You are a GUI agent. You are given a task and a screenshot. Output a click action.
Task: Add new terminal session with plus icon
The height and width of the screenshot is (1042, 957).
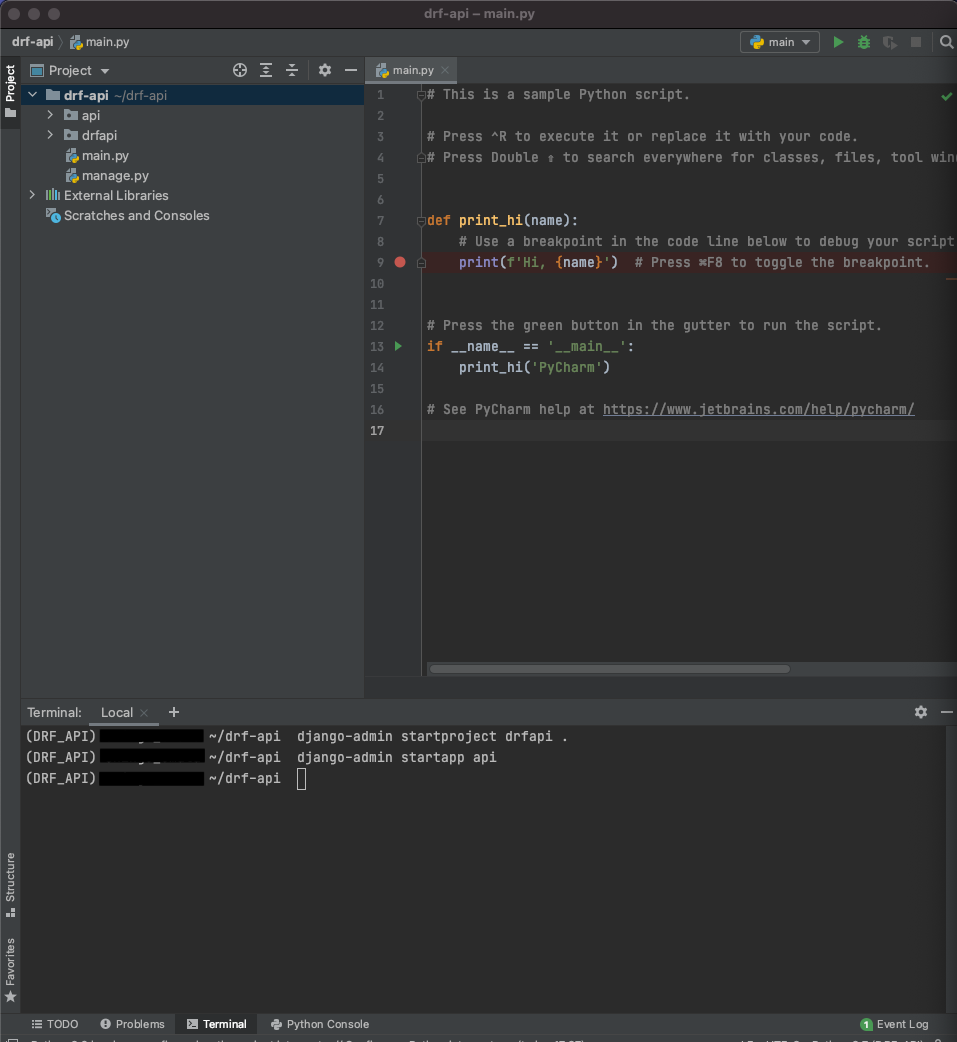[x=174, y=712]
